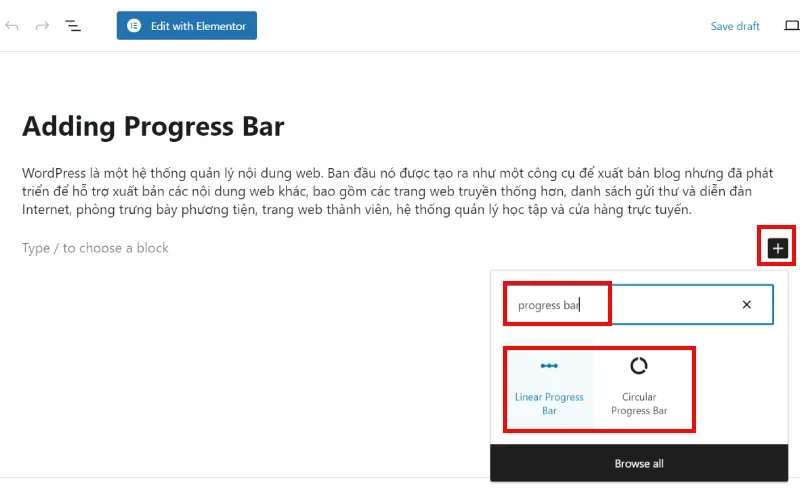This screenshot has width=800, height=500.
Task: Click the Elementor logo icon in button
Action: tap(134, 26)
